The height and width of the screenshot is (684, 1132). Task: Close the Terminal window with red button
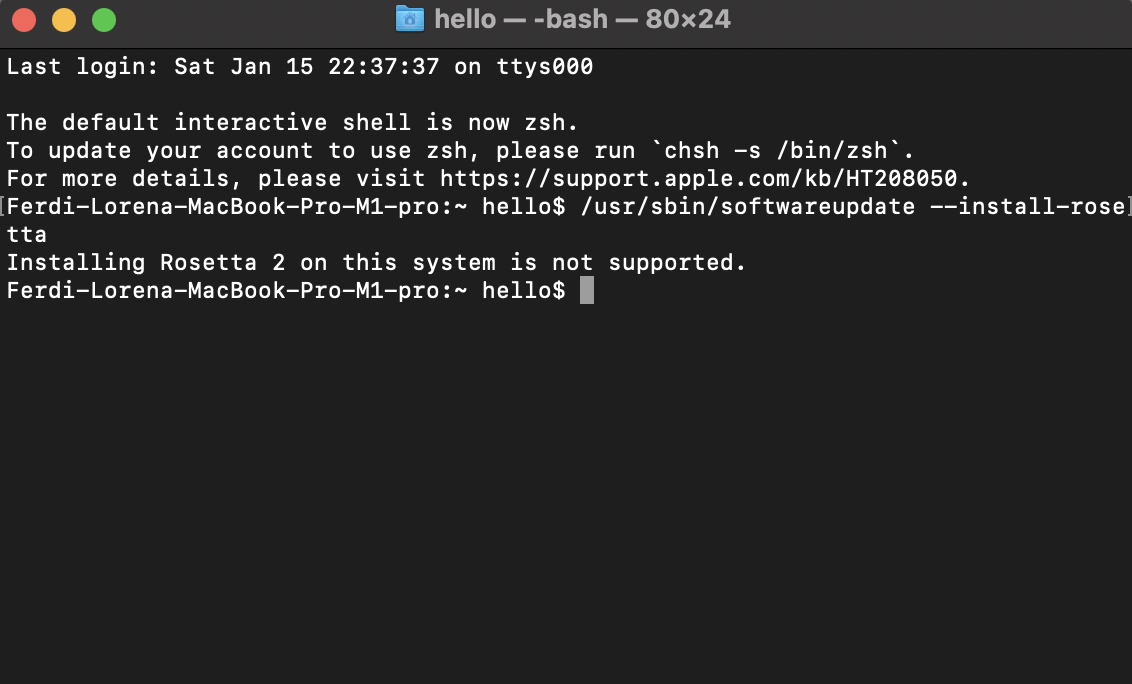click(24, 20)
